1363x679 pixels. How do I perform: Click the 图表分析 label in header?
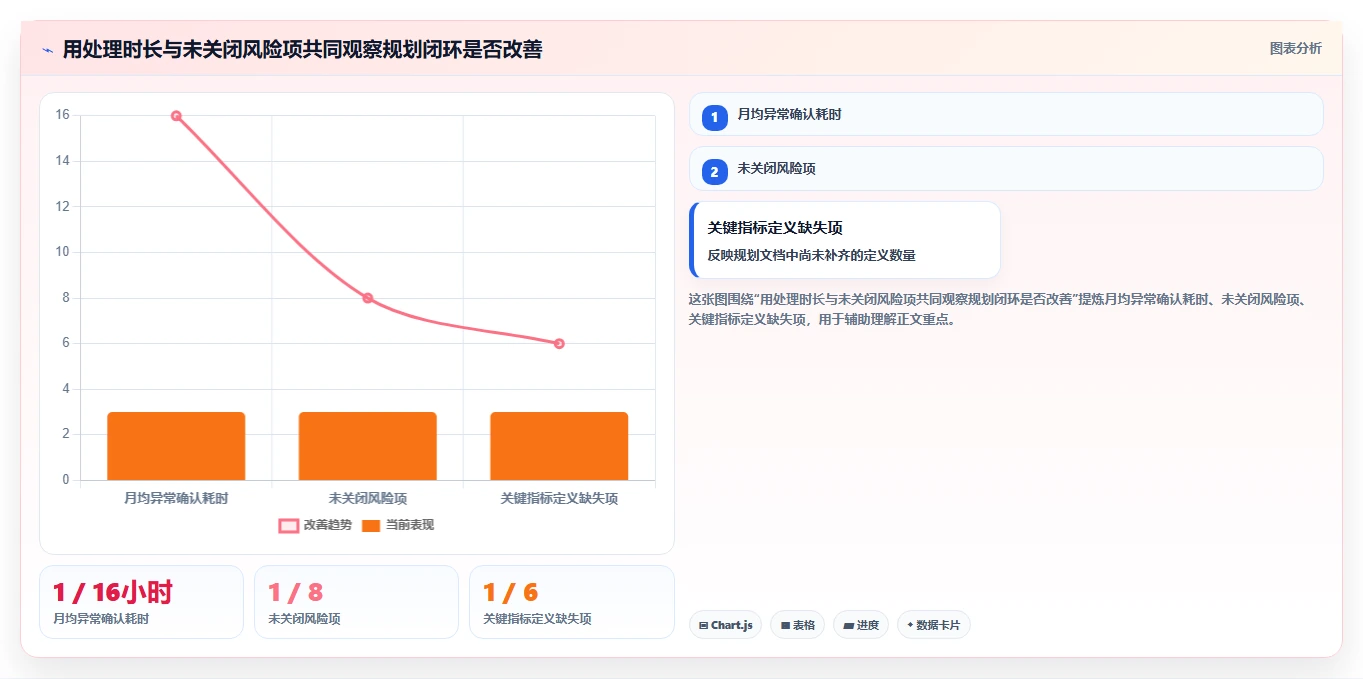pyautogui.click(x=1295, y=48)
